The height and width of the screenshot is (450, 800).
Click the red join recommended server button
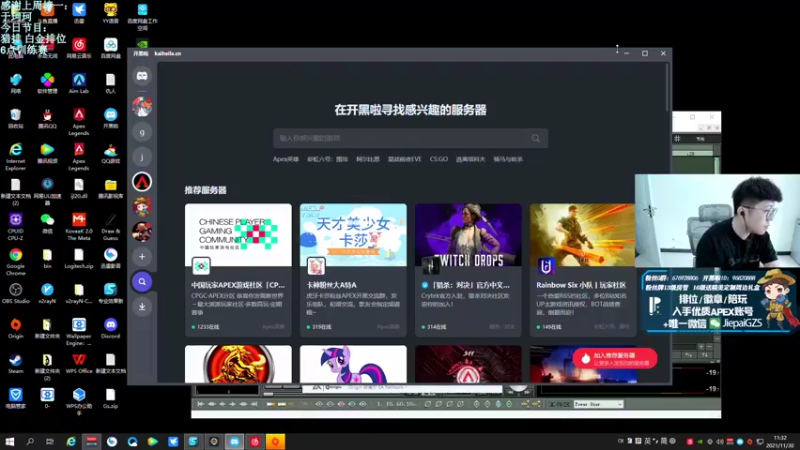pos(615,359)
